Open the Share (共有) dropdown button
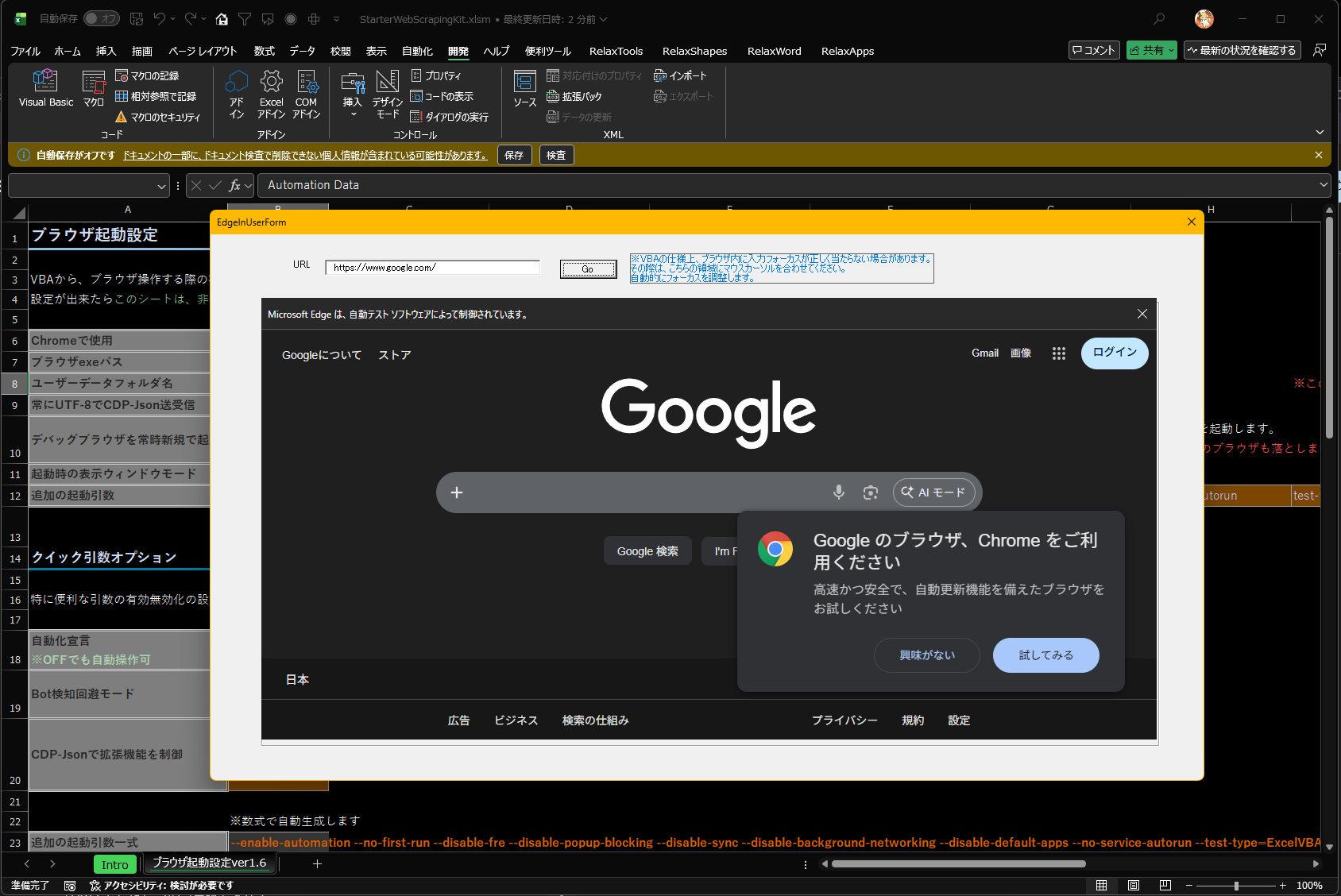 pyautogui.click(x=1151, y=50)
